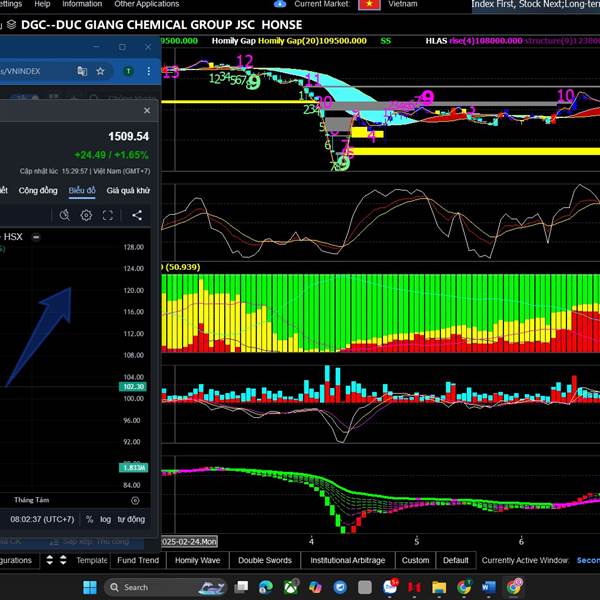This screenshot has width=600, height=600.
Task: Open Microsoft Word from the taskbar
Action: 489,587
